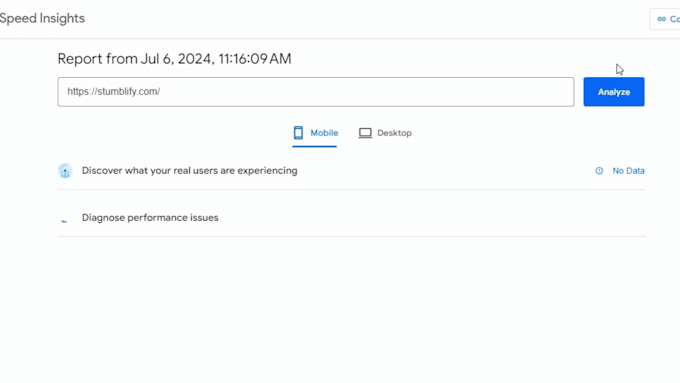Screen dimensions: 680x383
Task: Click the Speed Insights header title
Action: click(x=42, y=19)
